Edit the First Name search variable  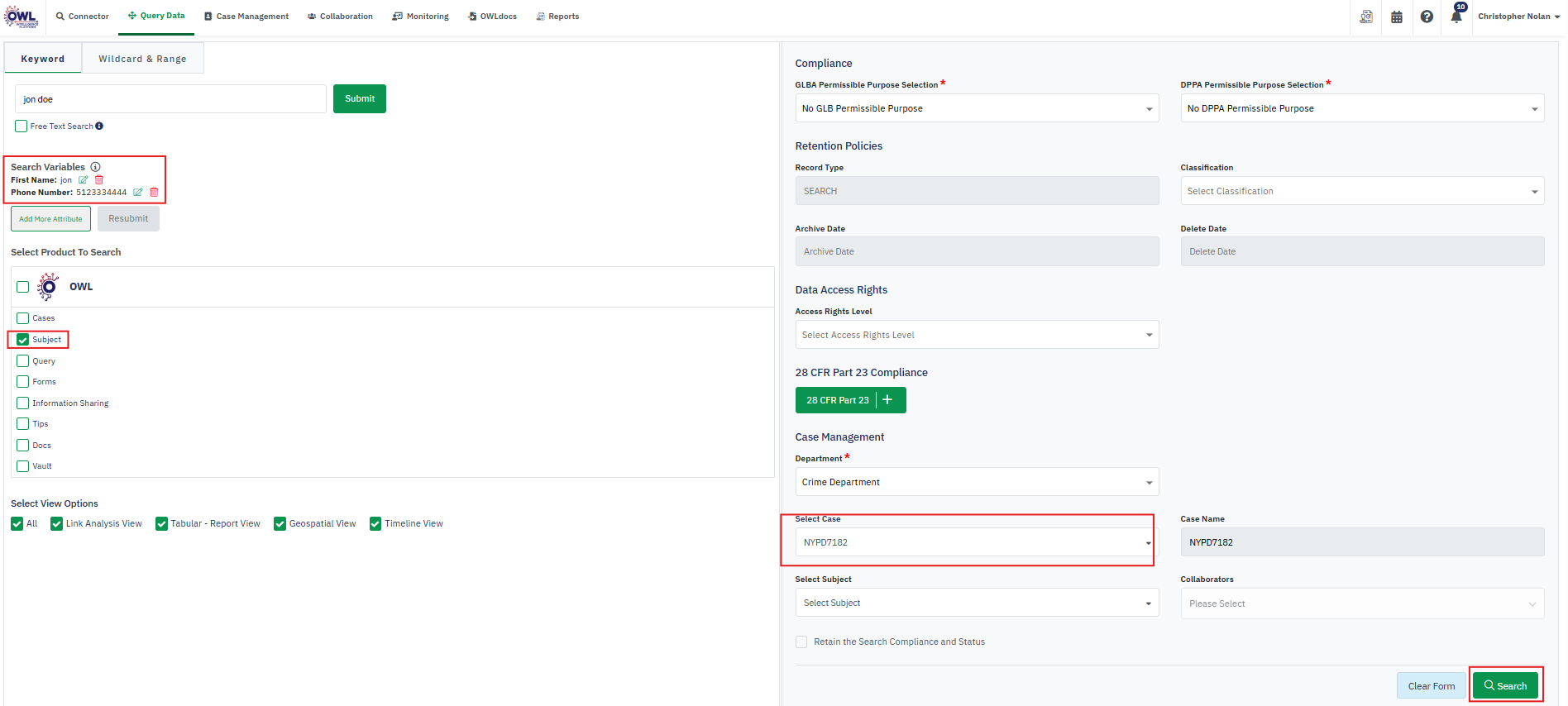(x=83, y=180)
